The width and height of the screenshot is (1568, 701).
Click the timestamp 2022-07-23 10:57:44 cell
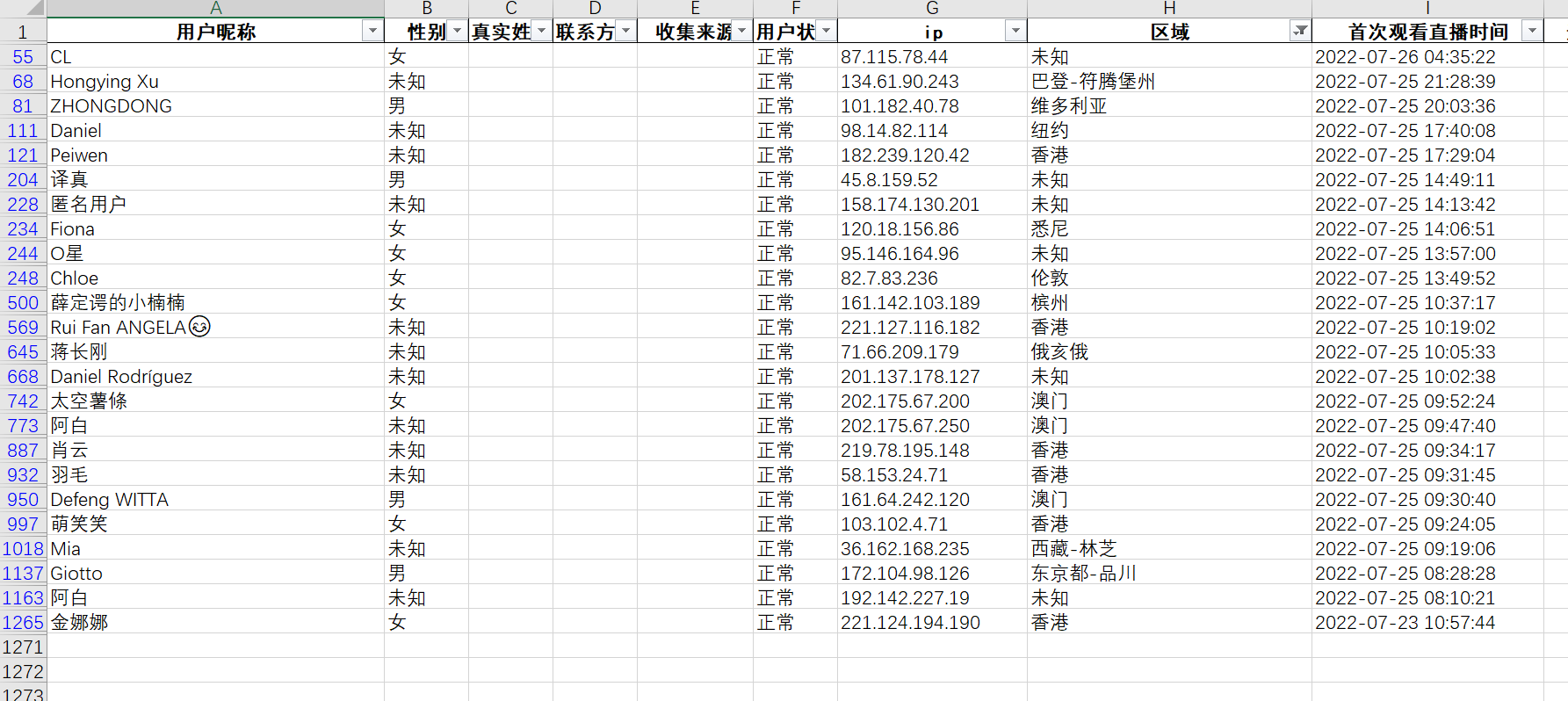(1427, 623)
